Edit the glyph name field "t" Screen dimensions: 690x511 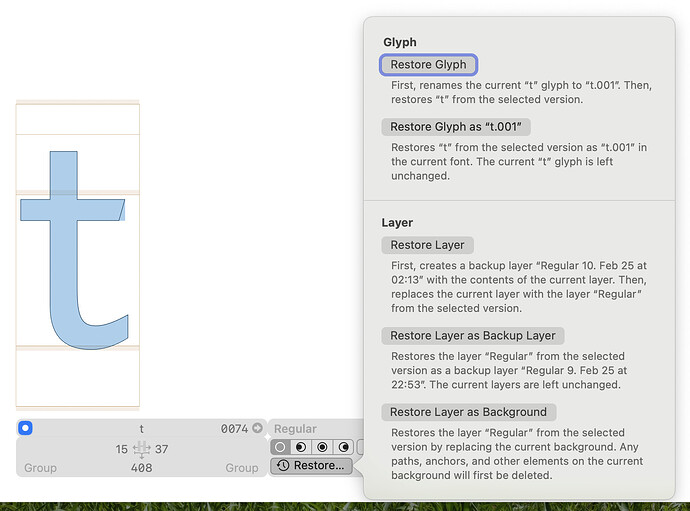[141, 428]
